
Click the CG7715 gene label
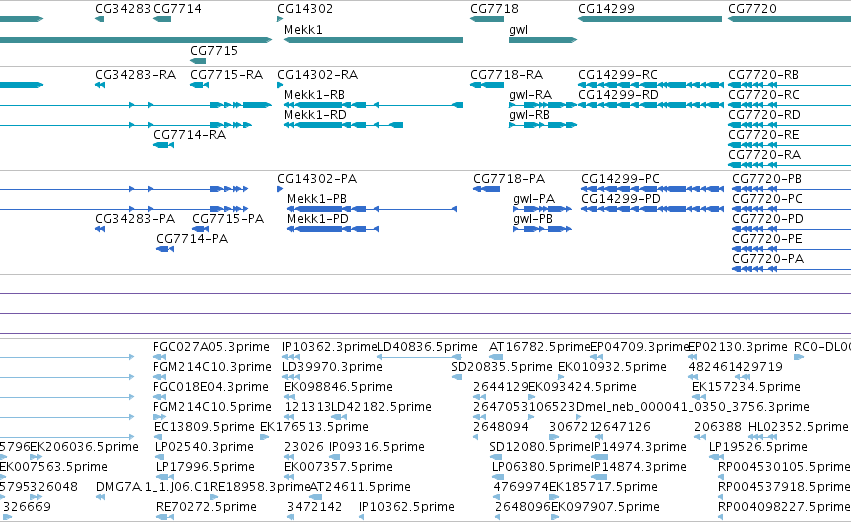pos(214,50)
